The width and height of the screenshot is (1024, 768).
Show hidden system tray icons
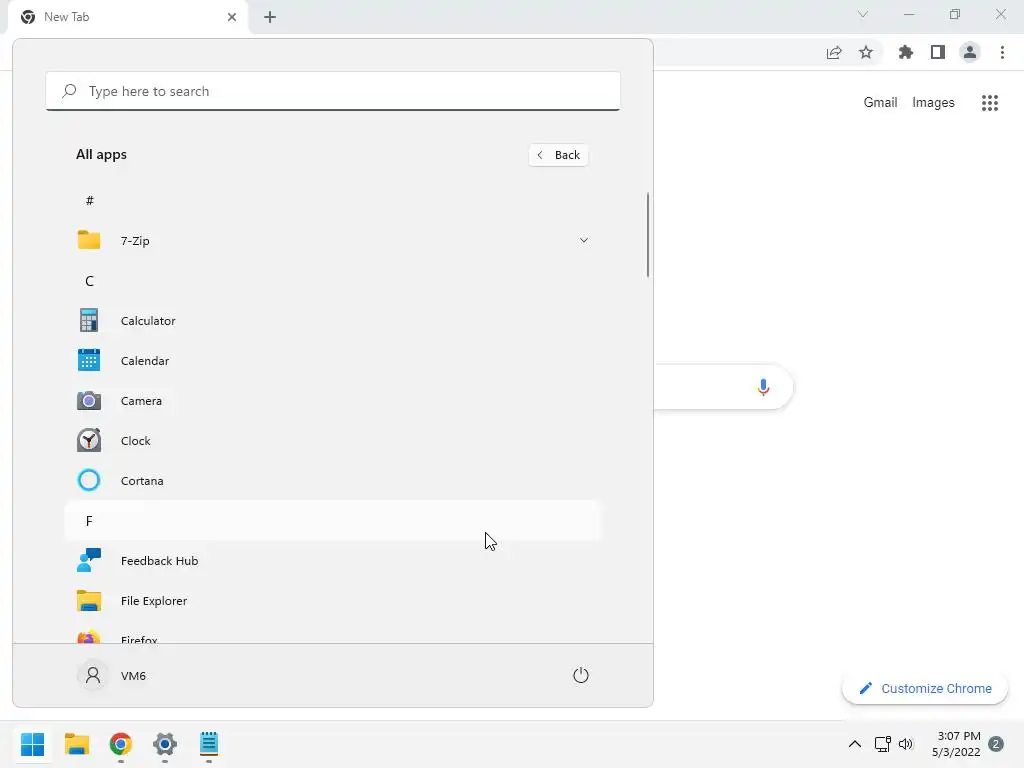point(854,744)
